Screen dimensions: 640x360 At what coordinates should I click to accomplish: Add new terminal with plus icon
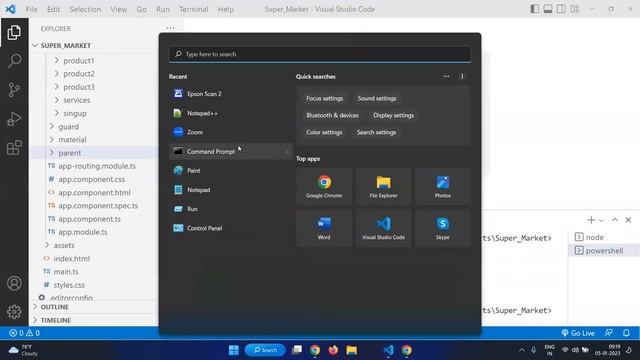[x=591, y=220]
